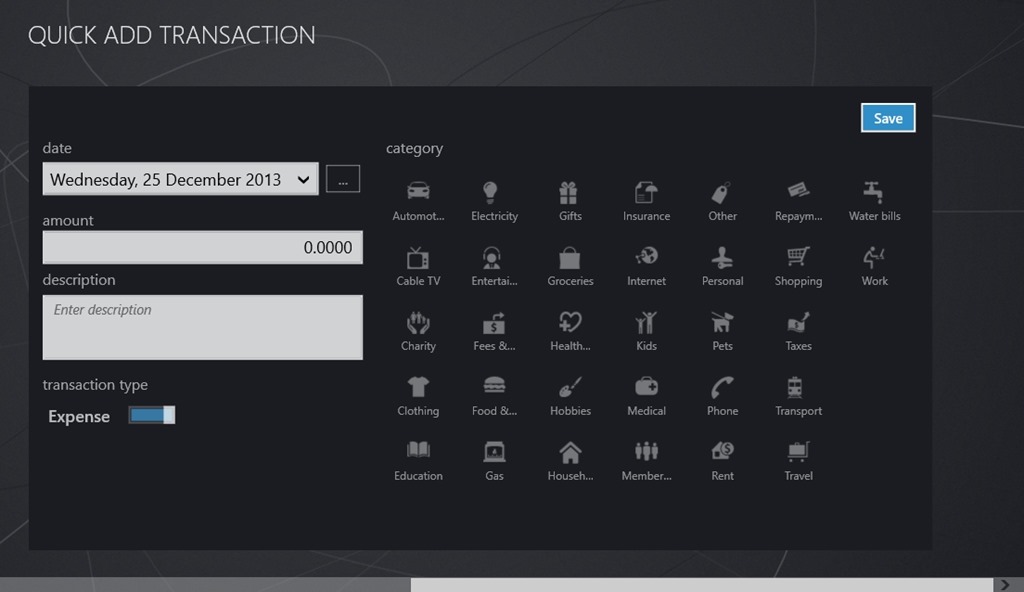Pick the Education book category
The image size is (1024, 592).
pos(418,450)
